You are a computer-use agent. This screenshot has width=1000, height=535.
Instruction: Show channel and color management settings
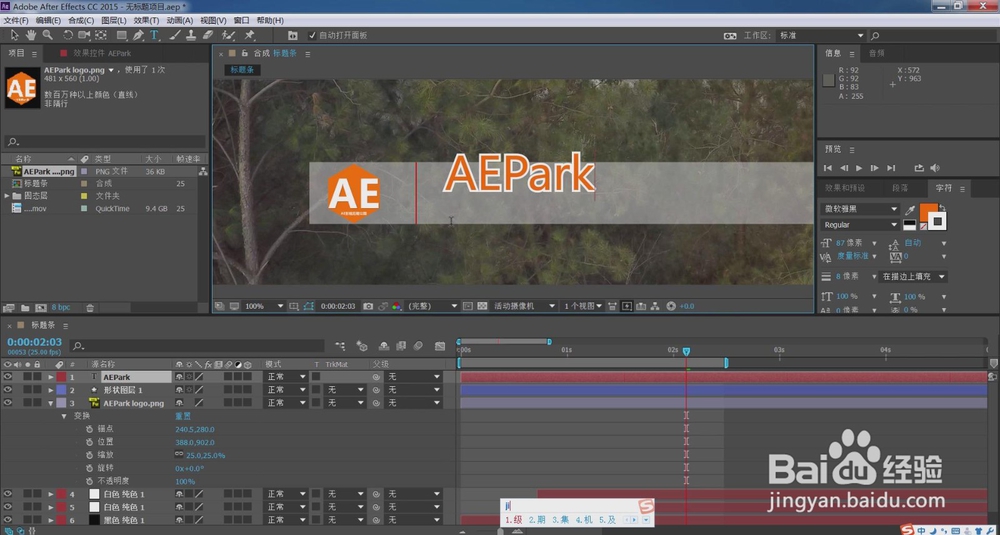click(x=397, y=306)
